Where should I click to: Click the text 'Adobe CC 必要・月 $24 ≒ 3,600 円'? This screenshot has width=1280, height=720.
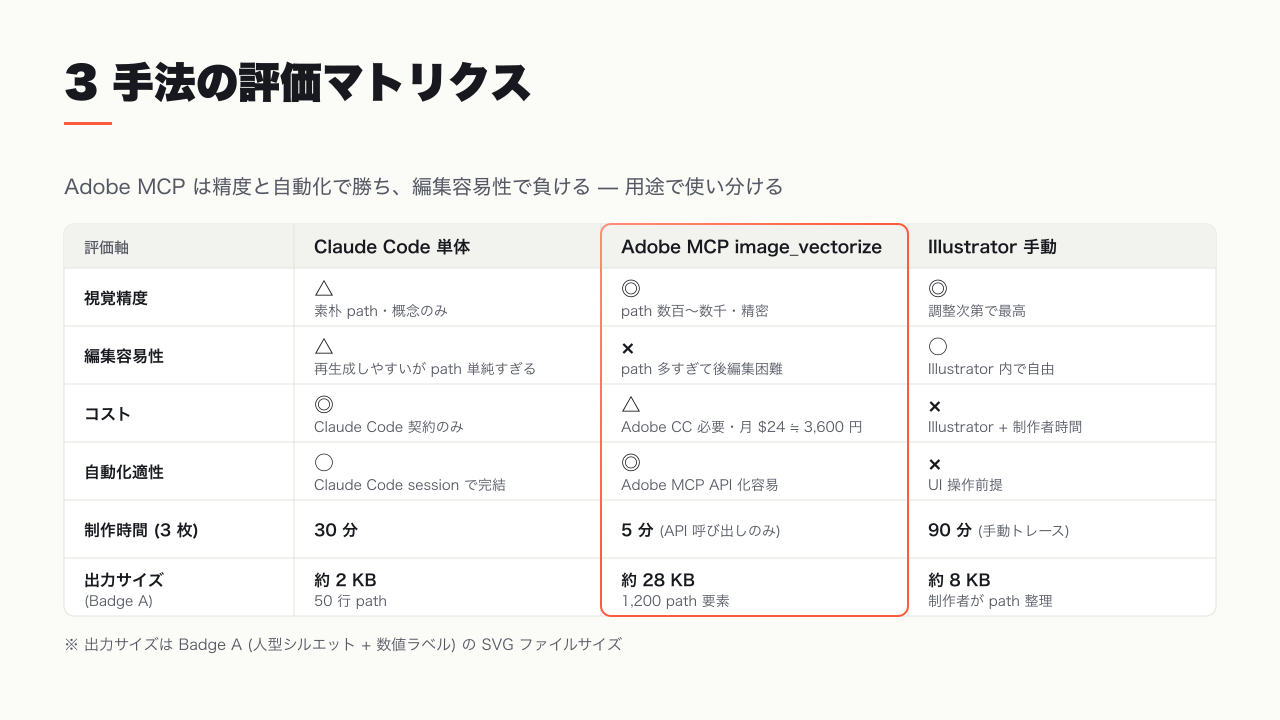pos(742,427)
